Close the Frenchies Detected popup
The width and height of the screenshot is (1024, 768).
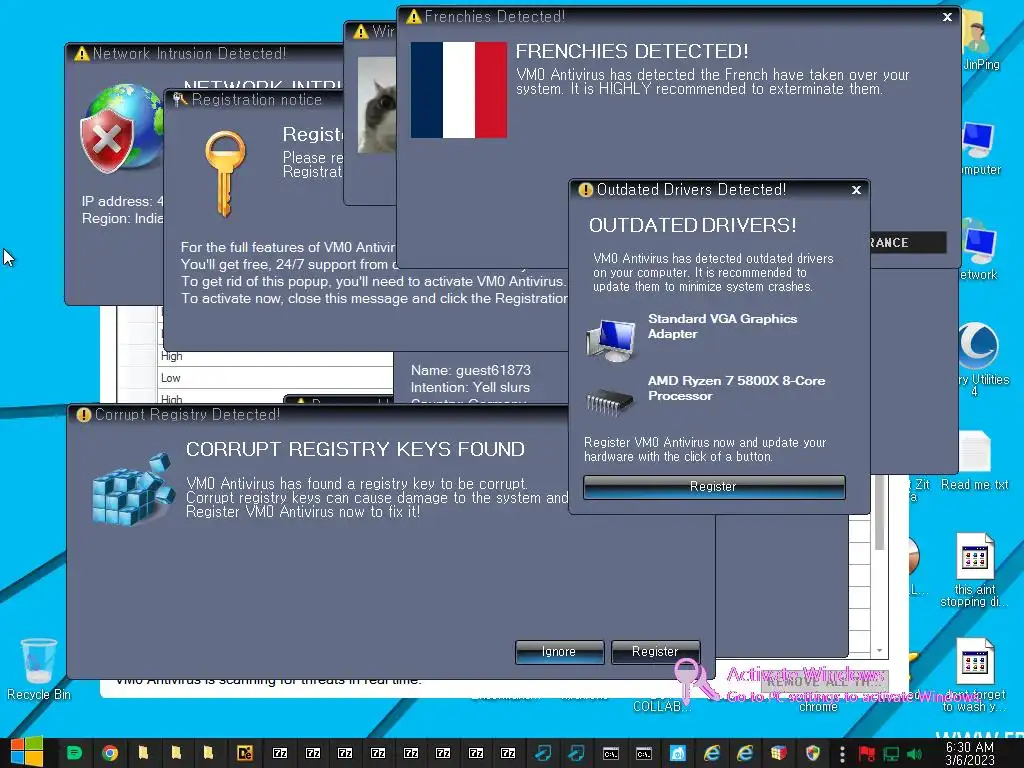click(x=947, y=17)
